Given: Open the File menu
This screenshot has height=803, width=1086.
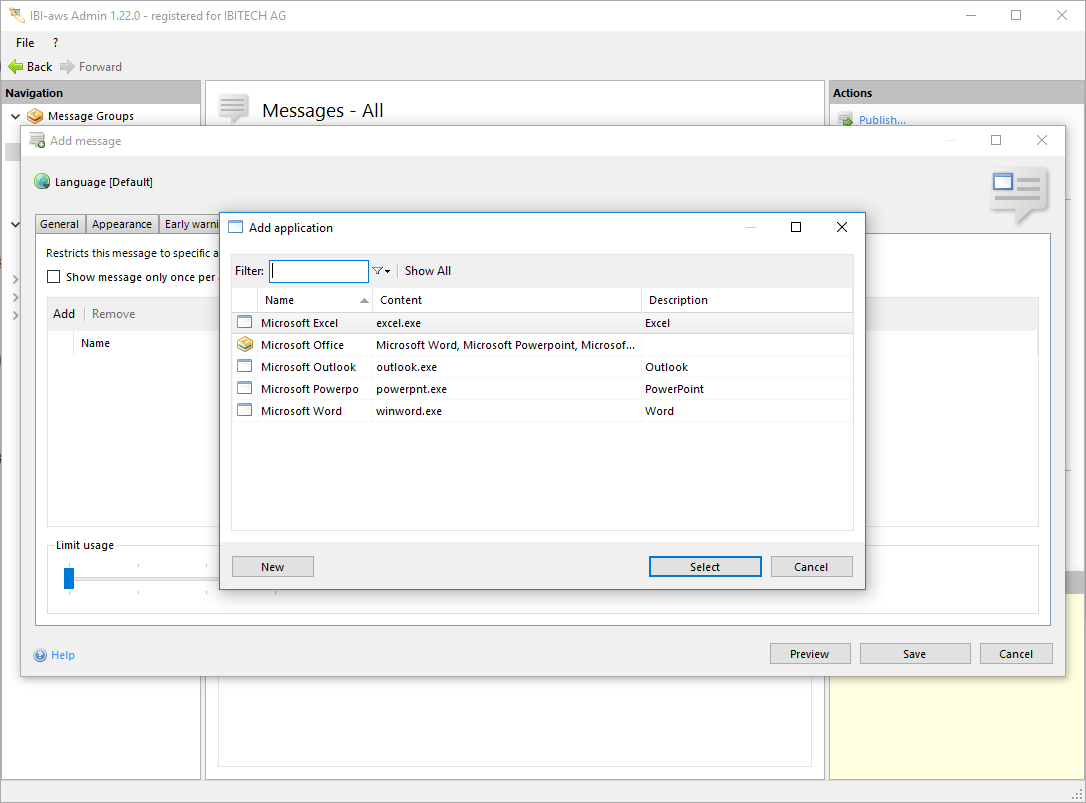Looking at the screenshot, I should coord(25,43).
